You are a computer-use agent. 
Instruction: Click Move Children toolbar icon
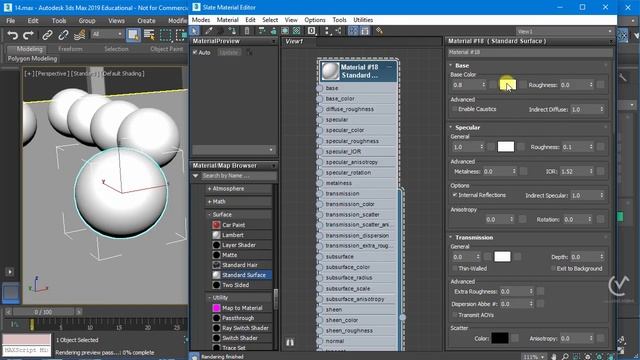click(262, 31)
